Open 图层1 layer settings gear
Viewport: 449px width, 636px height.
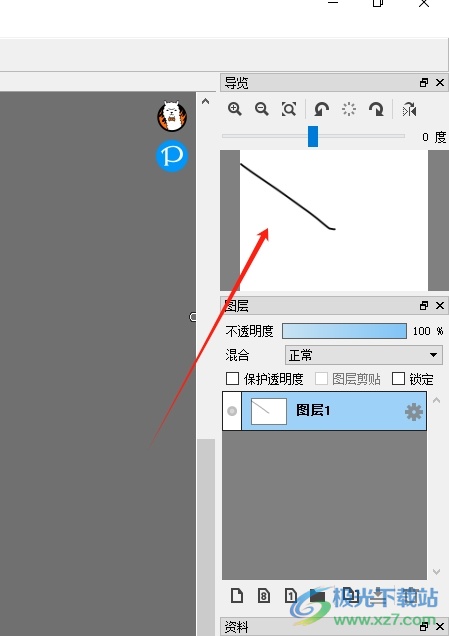[413, 412]
